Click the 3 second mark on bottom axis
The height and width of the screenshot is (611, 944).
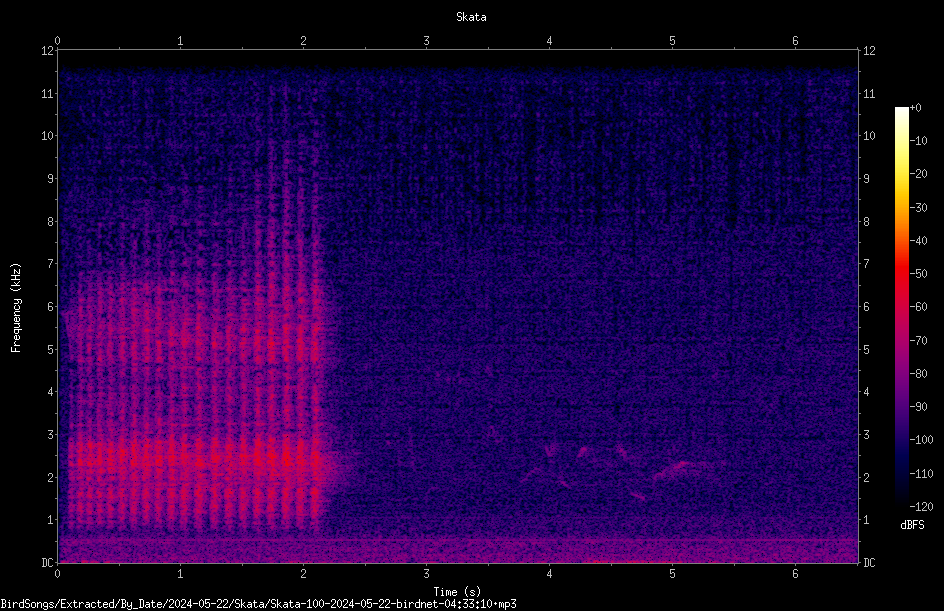(426, 574)
